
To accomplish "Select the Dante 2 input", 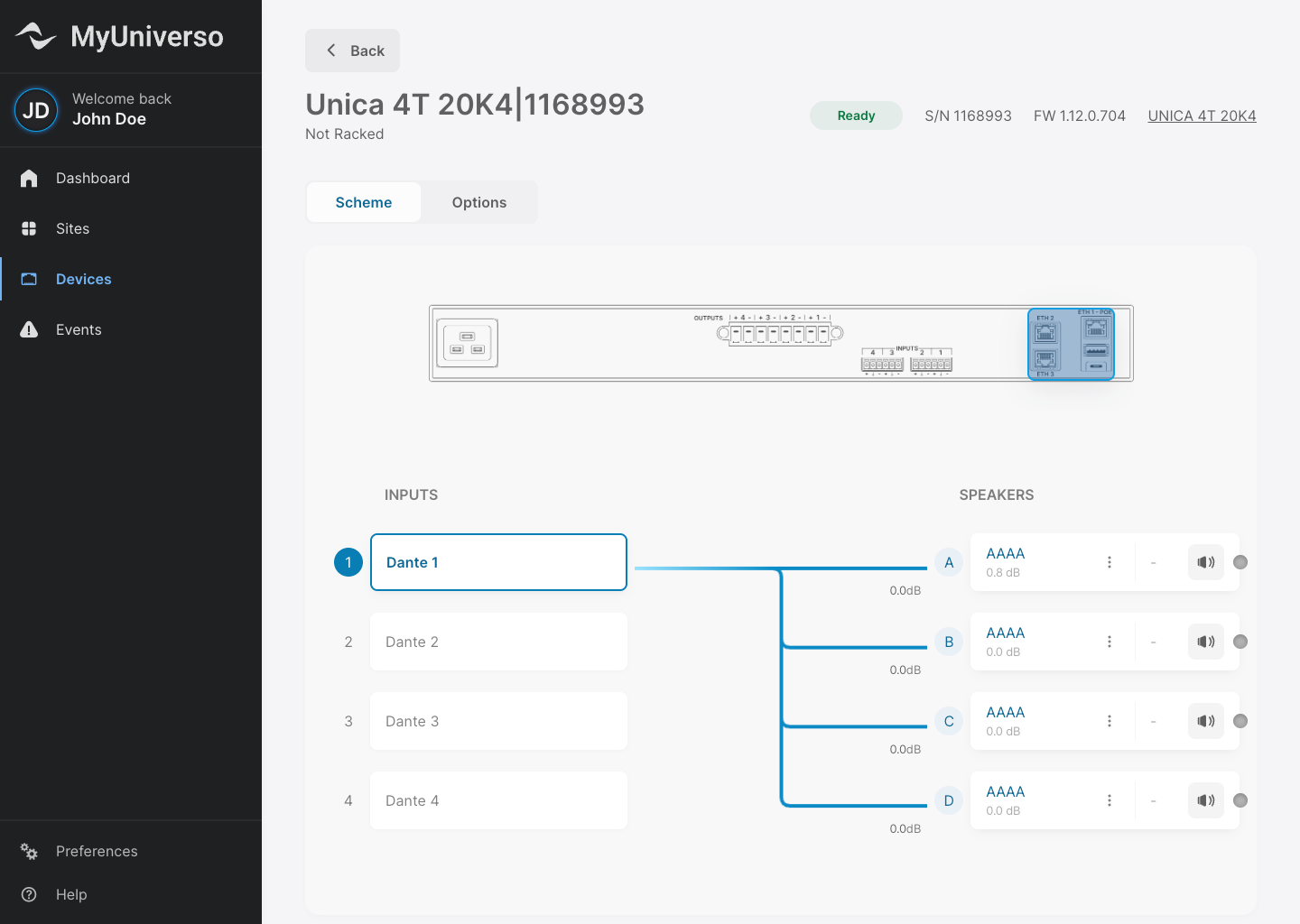I will 498,642.
